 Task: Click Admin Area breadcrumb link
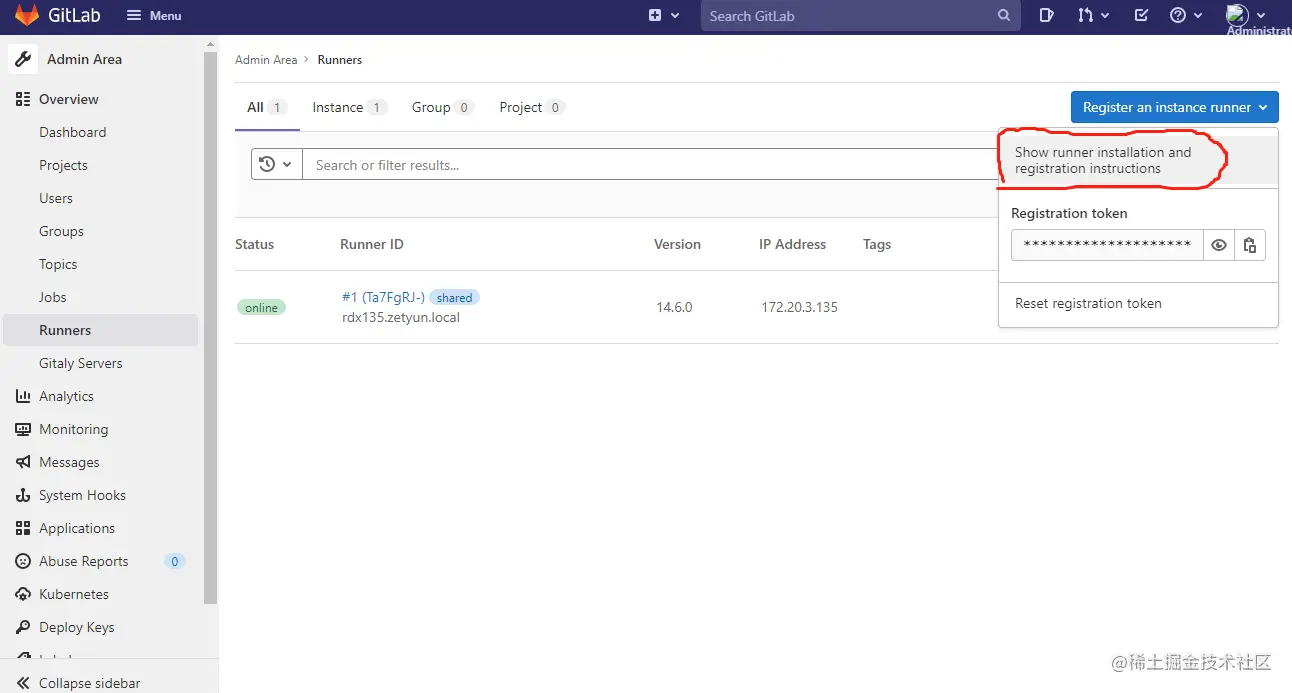(x=266, y=60)
